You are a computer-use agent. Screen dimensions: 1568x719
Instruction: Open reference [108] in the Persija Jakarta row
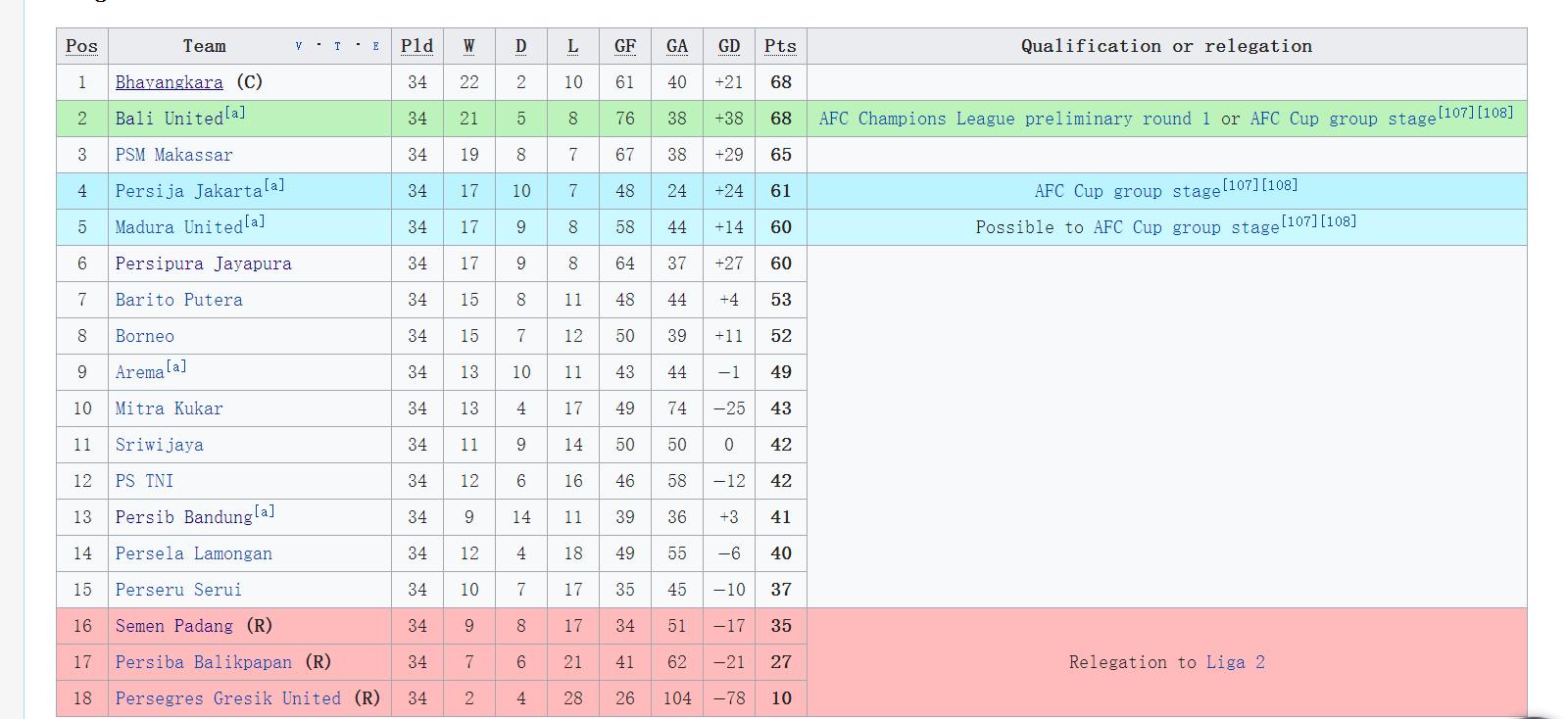(1279, 185)
